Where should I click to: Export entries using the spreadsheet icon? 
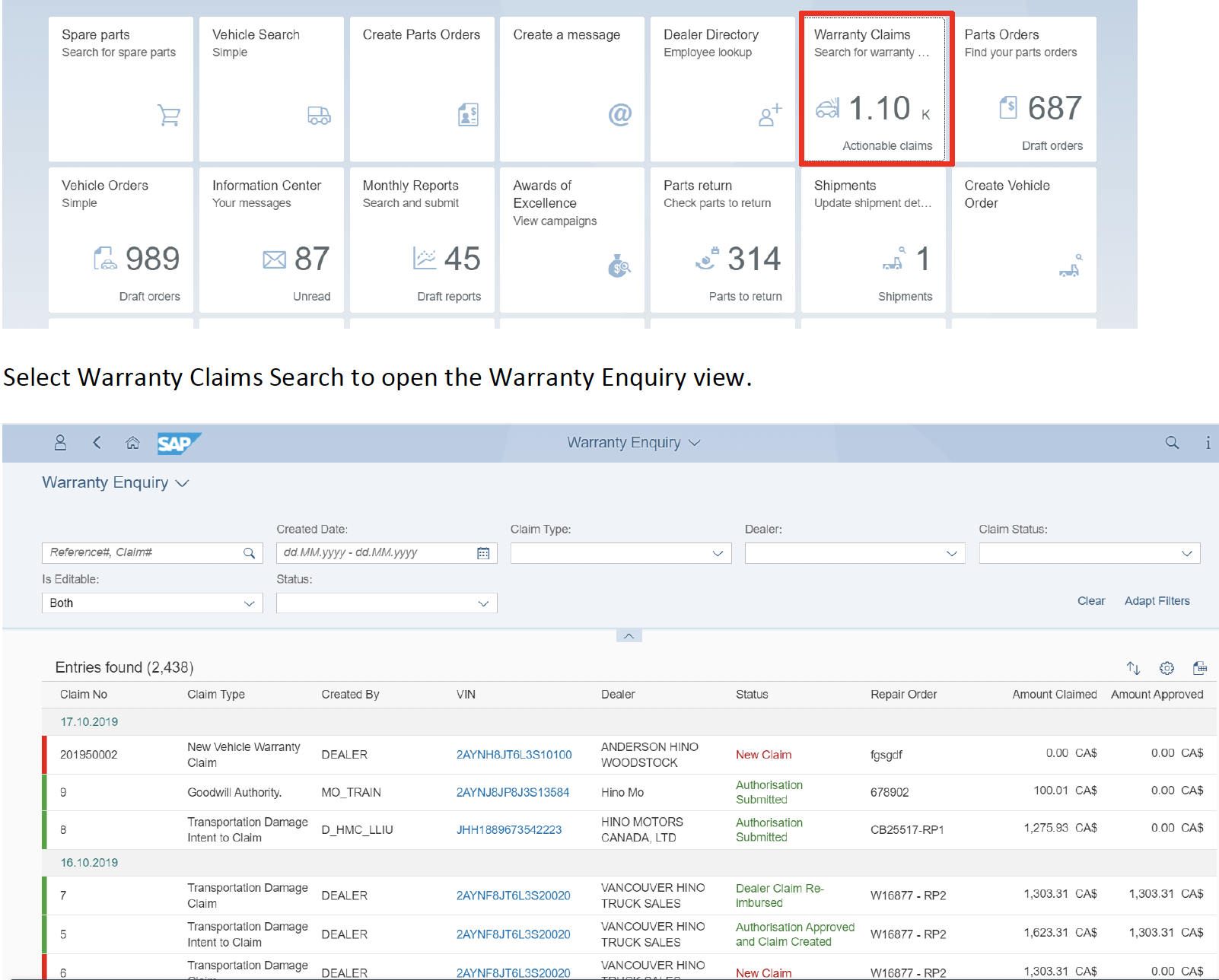[1201, 668]
